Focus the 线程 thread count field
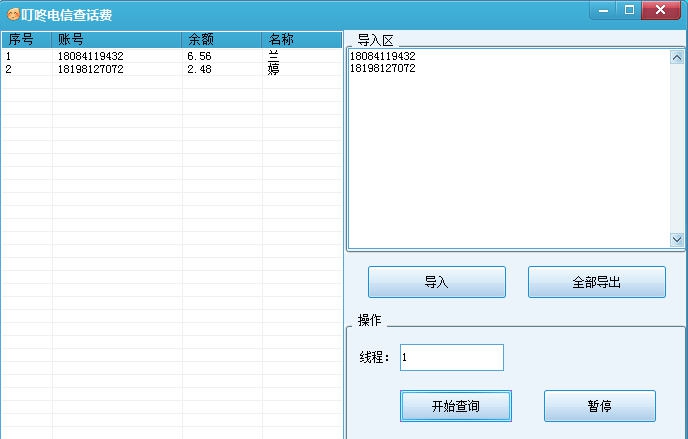The height and width of the screenshot is (439, 688). 452,357
